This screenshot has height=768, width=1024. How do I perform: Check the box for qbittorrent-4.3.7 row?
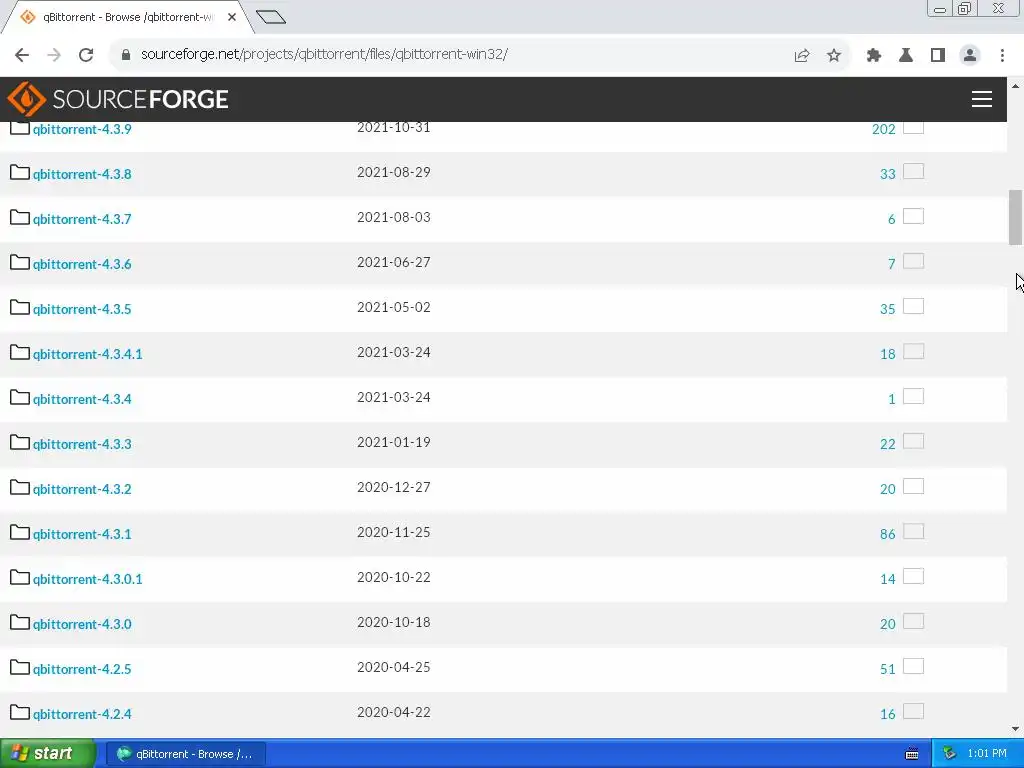(914, 216)
